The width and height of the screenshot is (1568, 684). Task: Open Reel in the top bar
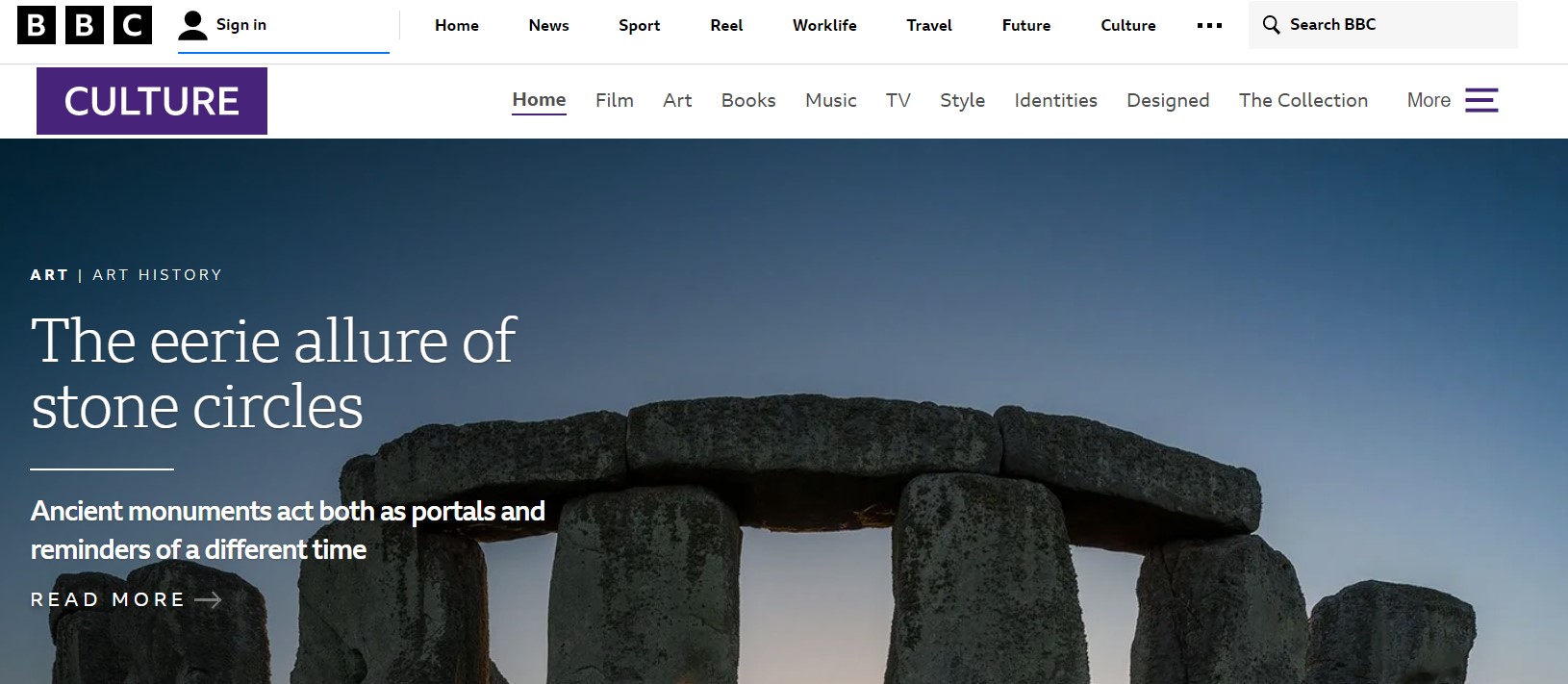click(726, 25)
